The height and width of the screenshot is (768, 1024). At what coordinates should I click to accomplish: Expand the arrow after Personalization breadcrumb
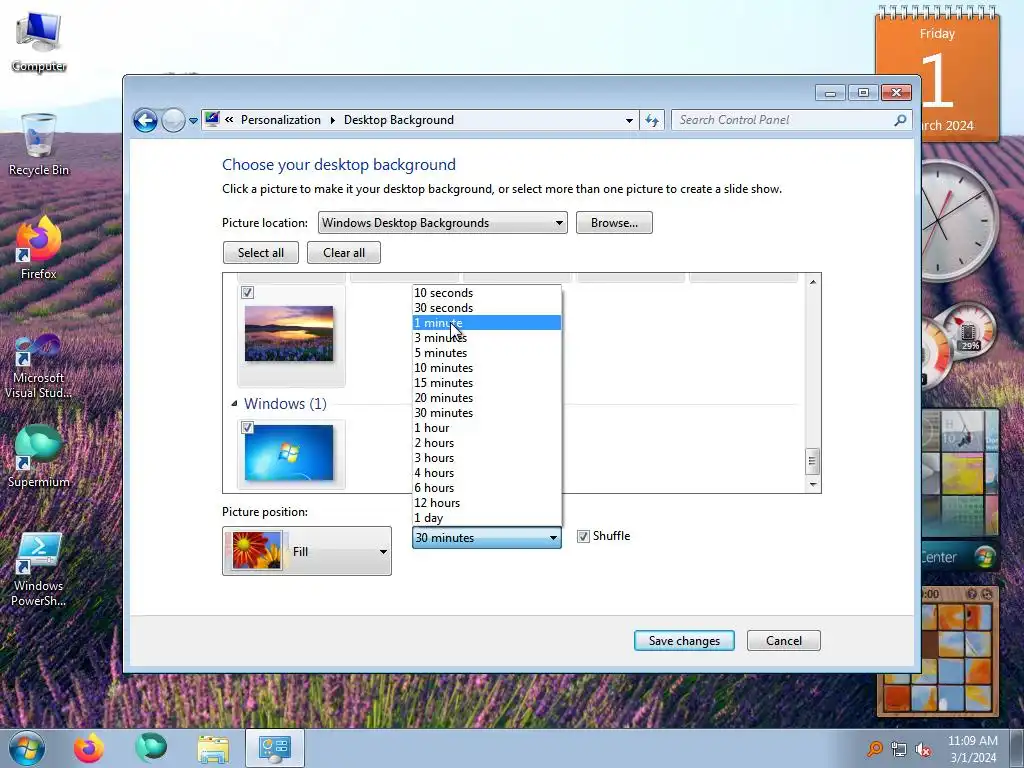coord(332,120)
